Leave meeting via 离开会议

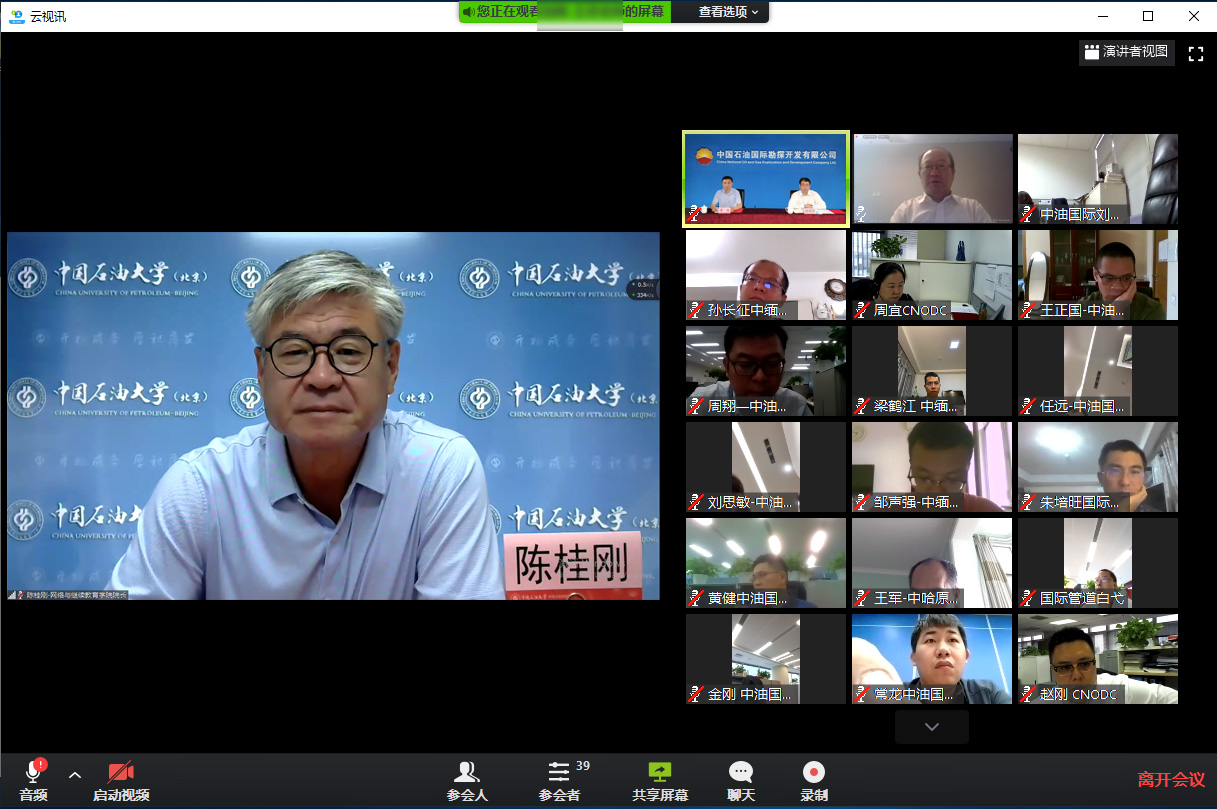pyautogui.click(x=1171, y=779)
